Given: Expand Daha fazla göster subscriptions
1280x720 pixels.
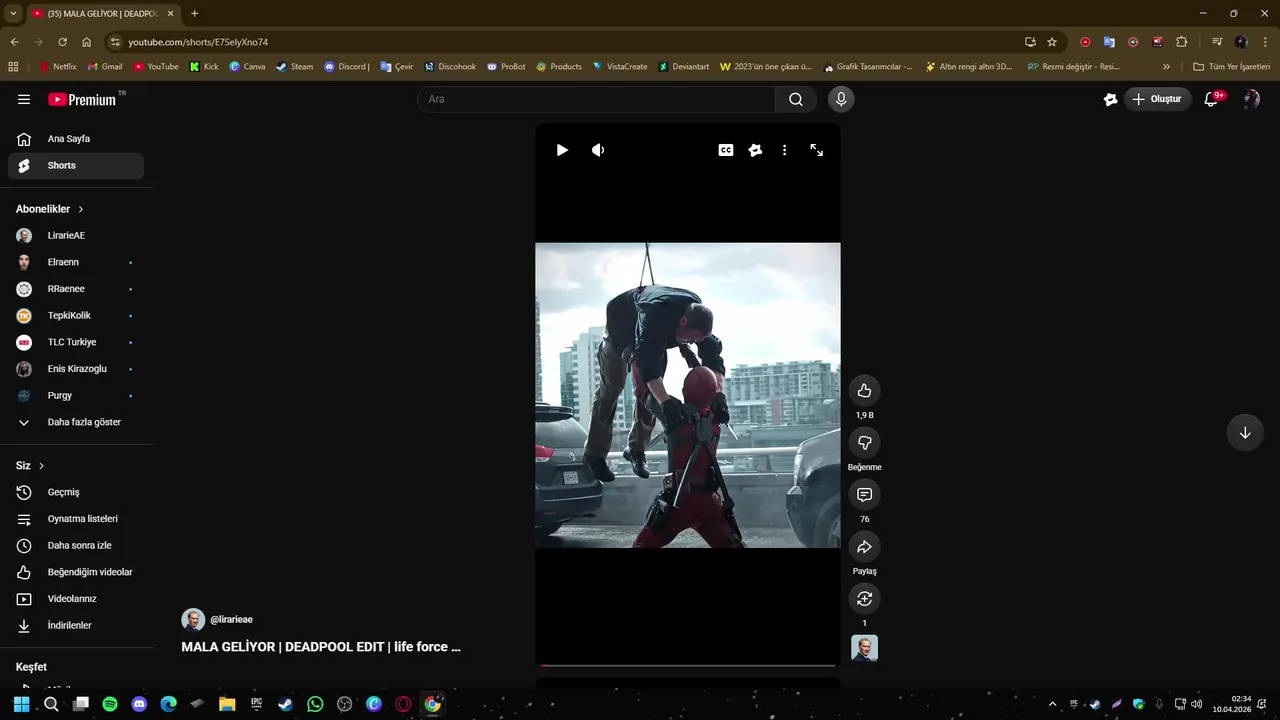Looking at the screenshot, I should 76,422.
